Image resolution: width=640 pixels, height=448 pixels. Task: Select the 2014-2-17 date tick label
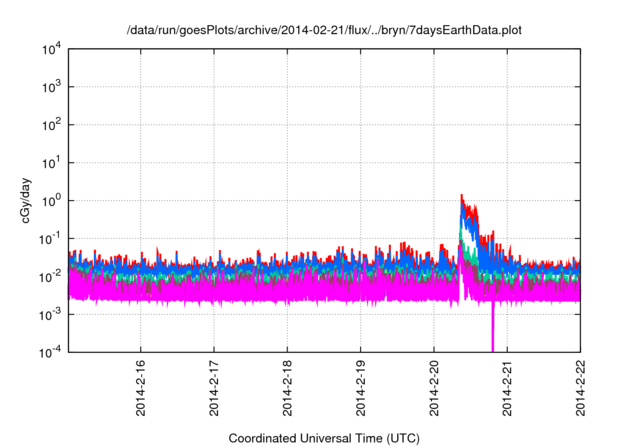coord(214,388)
